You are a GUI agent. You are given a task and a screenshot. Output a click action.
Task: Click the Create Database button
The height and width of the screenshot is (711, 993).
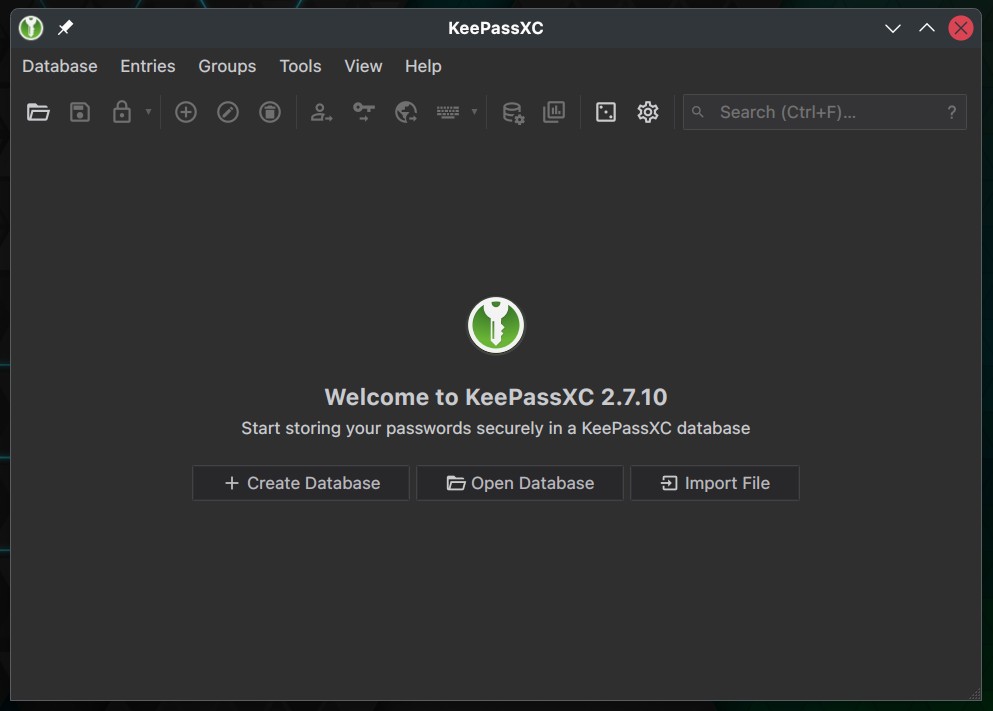301,483
